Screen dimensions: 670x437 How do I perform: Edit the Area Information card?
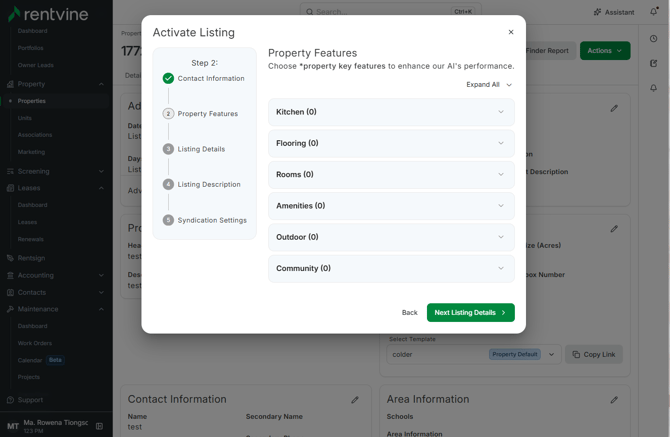point(614,400)
